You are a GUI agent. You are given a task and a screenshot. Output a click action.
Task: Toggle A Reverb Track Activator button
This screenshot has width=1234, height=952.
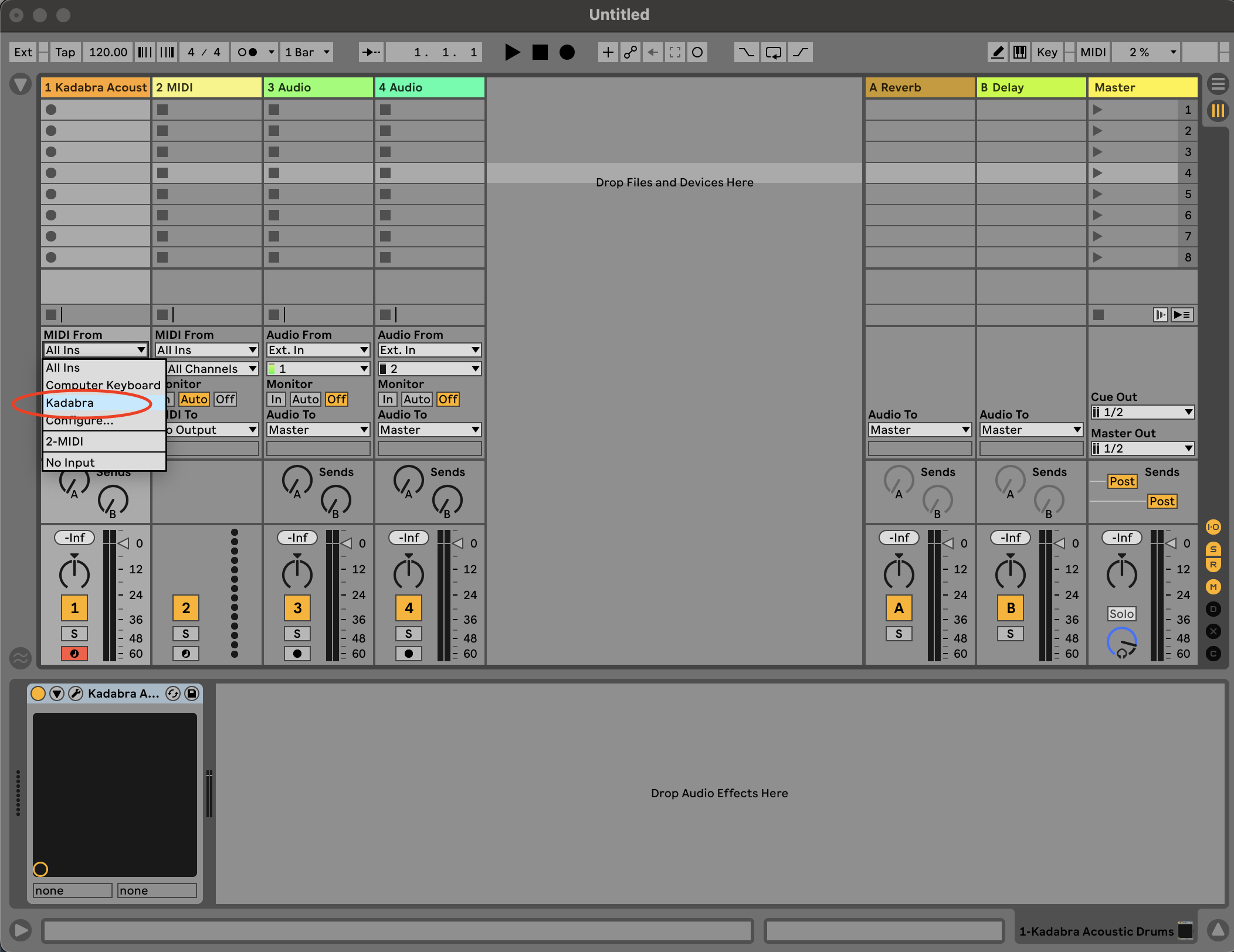pos(899,608)
